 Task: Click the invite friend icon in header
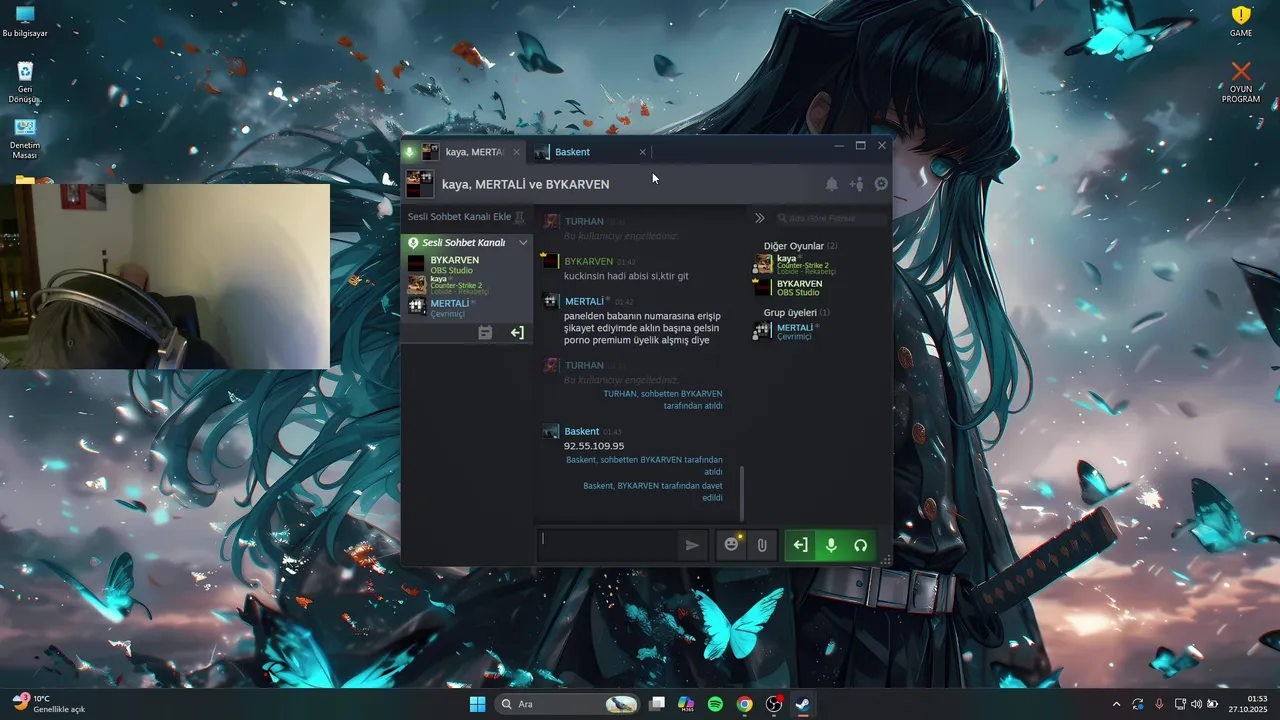tap(857, 184)
